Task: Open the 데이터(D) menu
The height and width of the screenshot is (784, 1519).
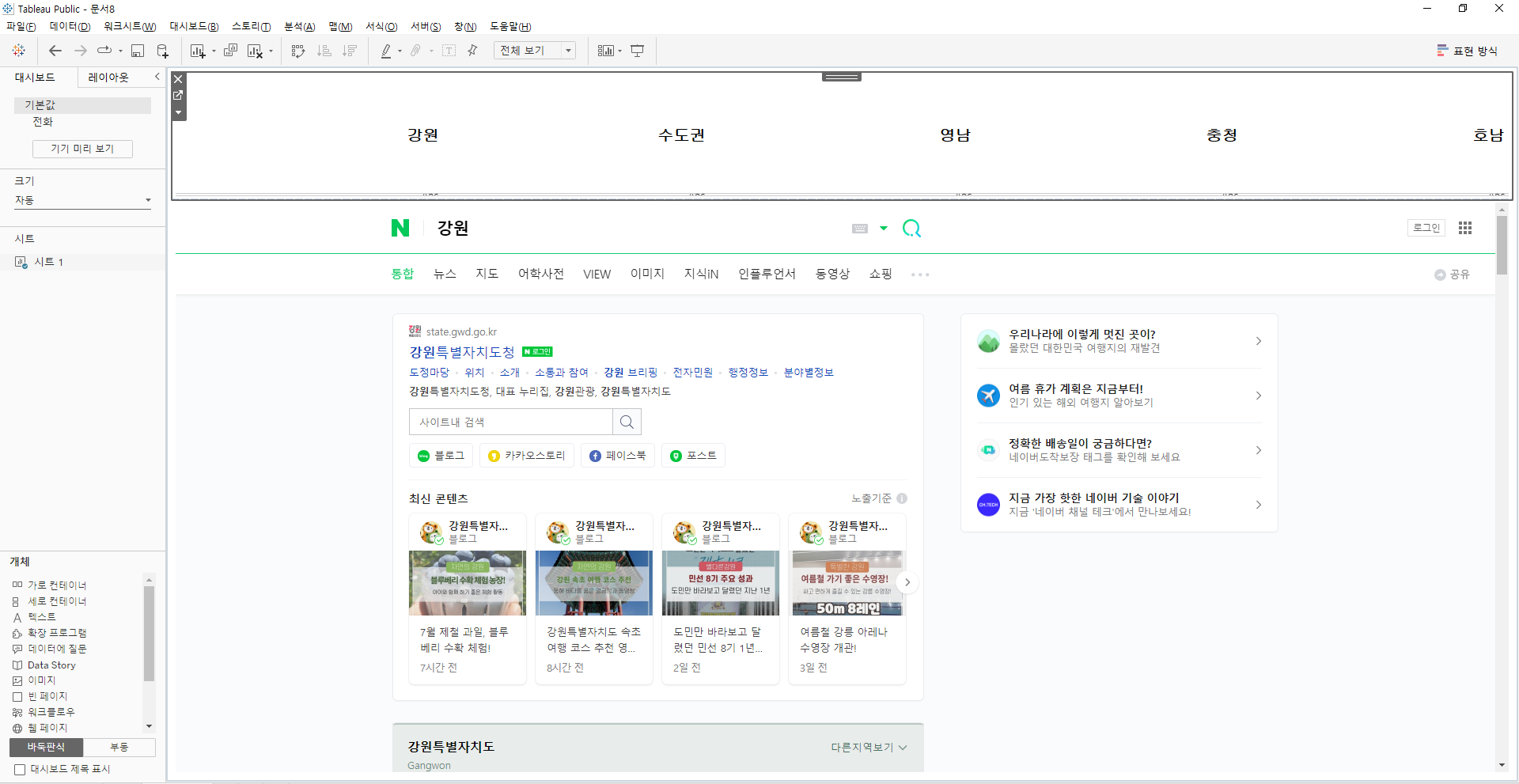Action: [70, 27]
